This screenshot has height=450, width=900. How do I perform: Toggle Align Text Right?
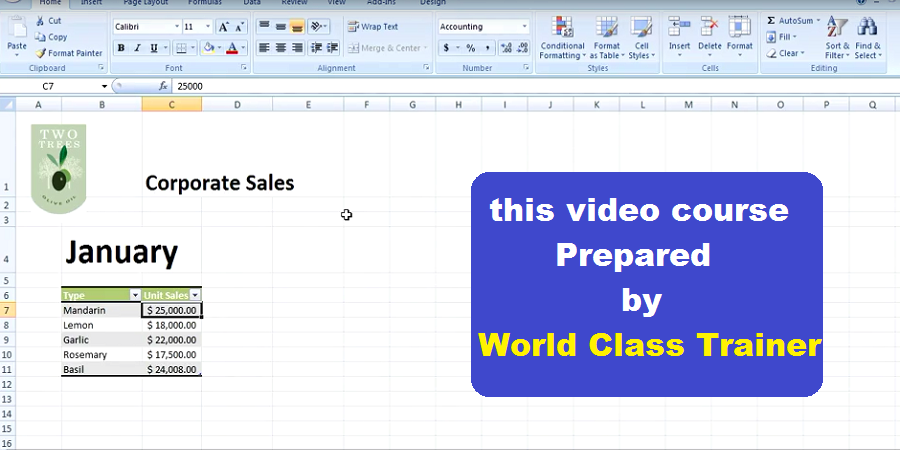297,48
